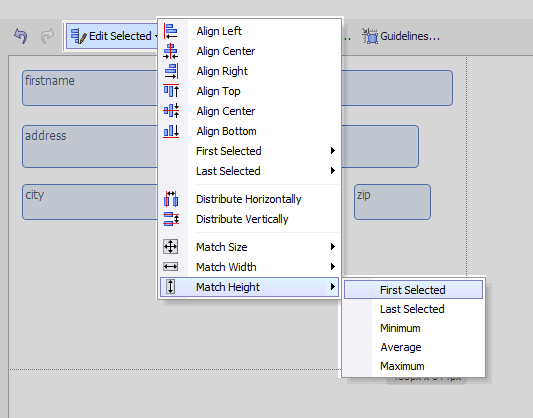Click the horizontal Align Center icon below Align Left
533x418 pixels.
pyautogui.click(x=171, y=51)
